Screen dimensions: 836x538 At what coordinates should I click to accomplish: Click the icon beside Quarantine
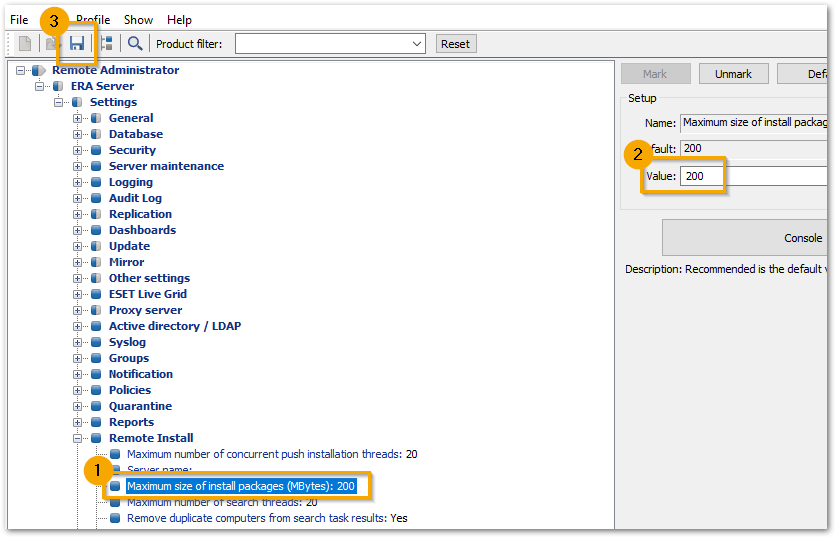pyautogui.click(x=97, y=406)
